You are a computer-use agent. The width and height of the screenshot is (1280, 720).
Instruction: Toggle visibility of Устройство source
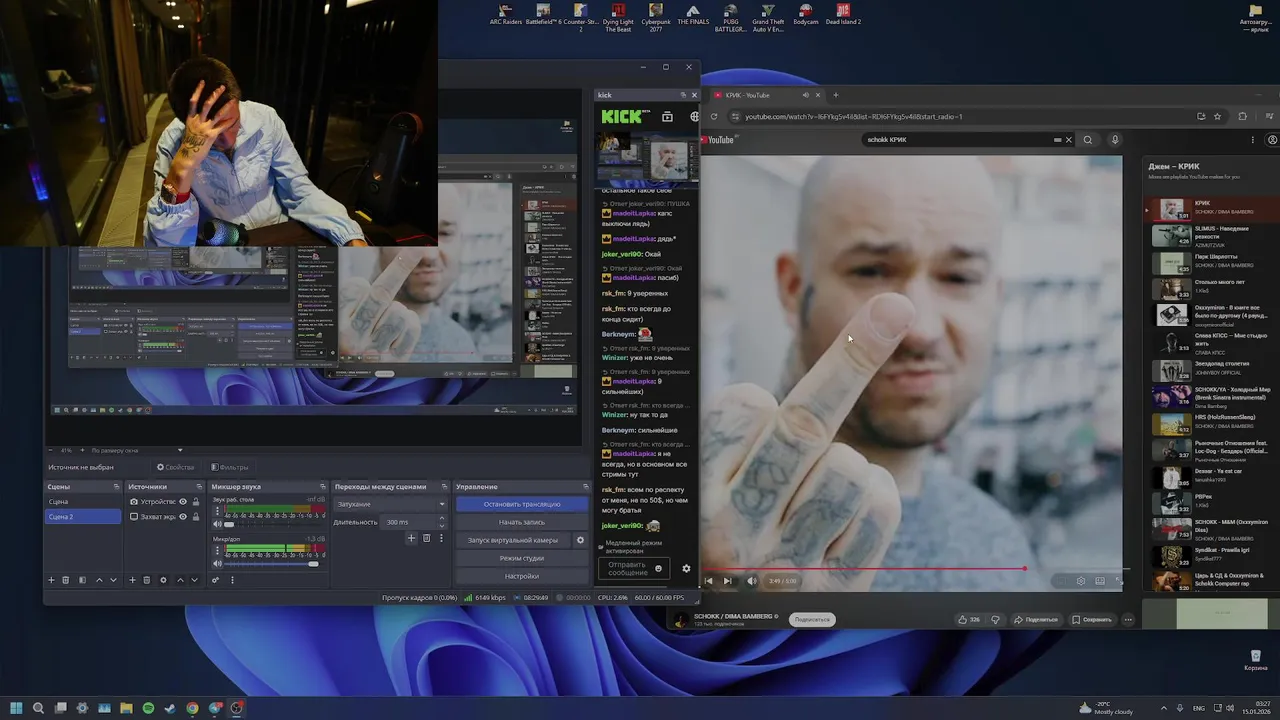[182, 502]
